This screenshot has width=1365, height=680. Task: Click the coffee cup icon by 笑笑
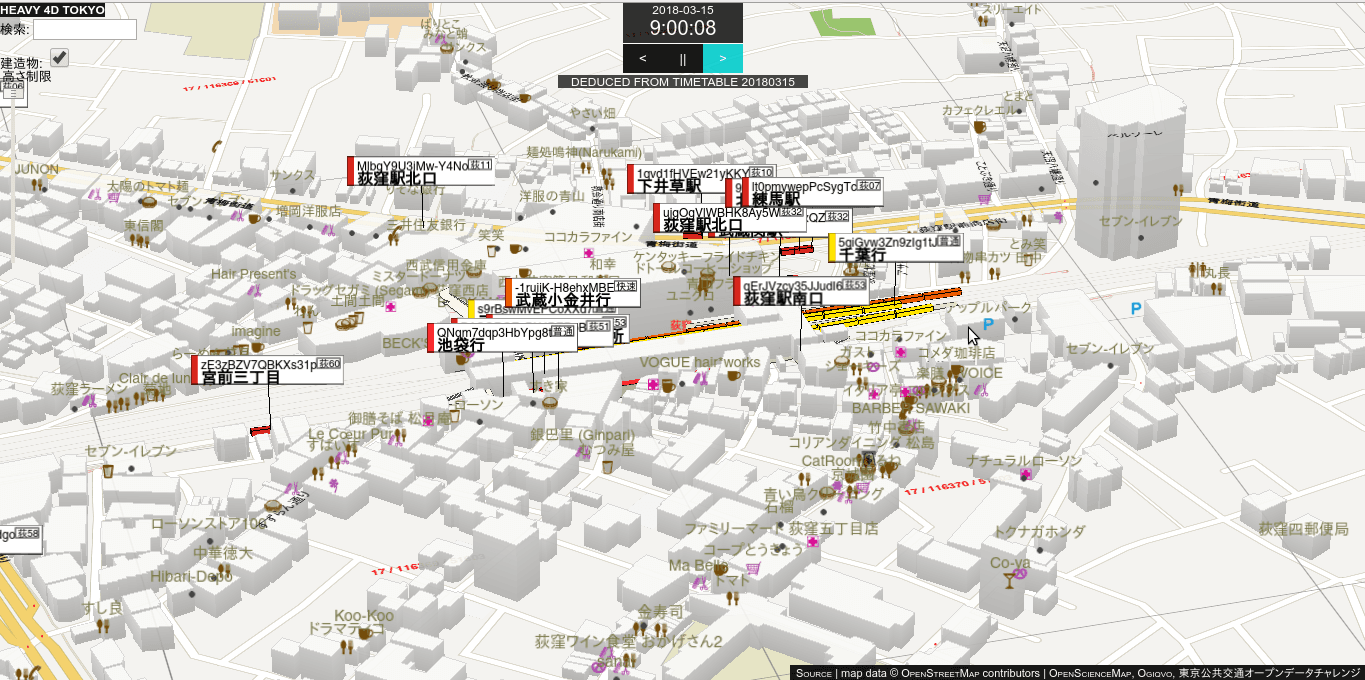(516, 248)
